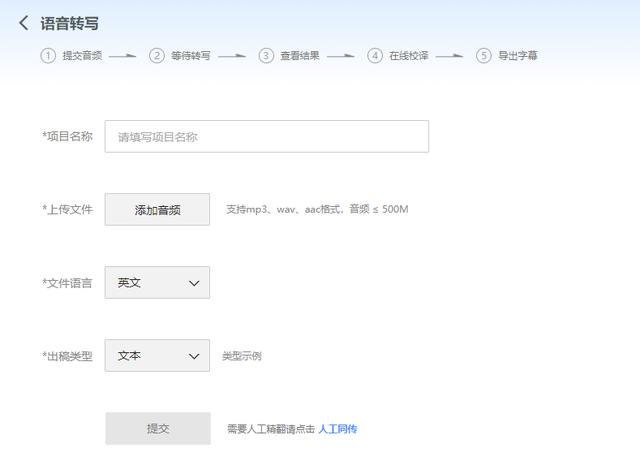Click the supported formats hint mentioning 500M
This screenshot has width=640, height=461.
point(317,209)
